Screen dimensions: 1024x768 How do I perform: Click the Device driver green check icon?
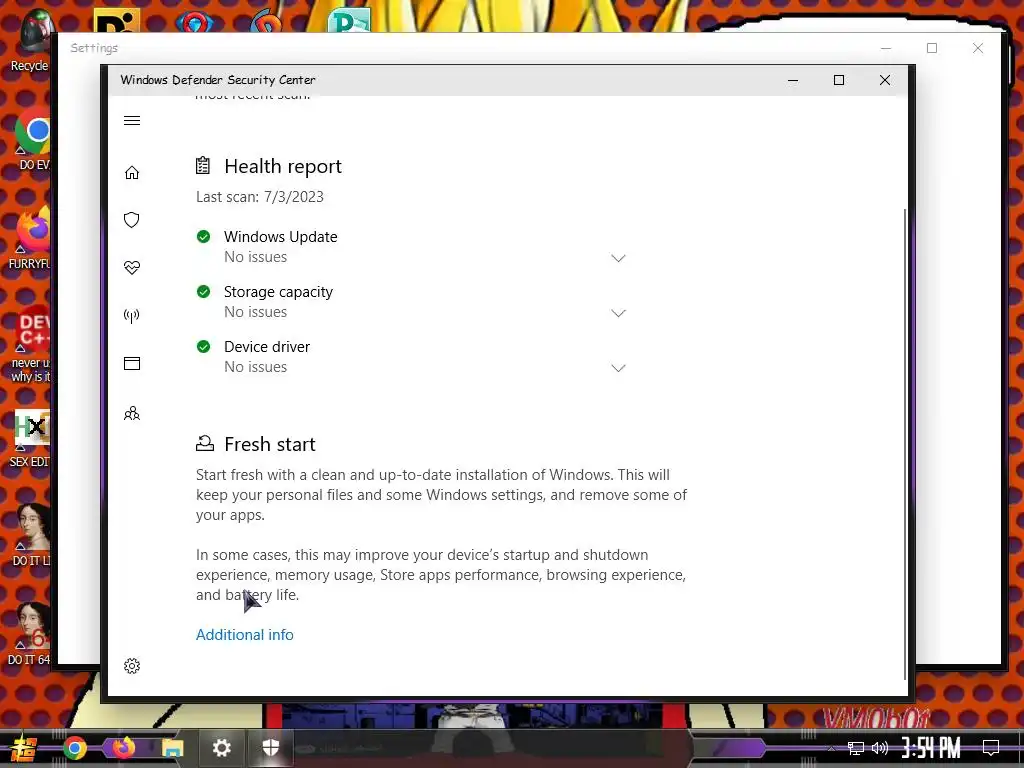(204, 346)
